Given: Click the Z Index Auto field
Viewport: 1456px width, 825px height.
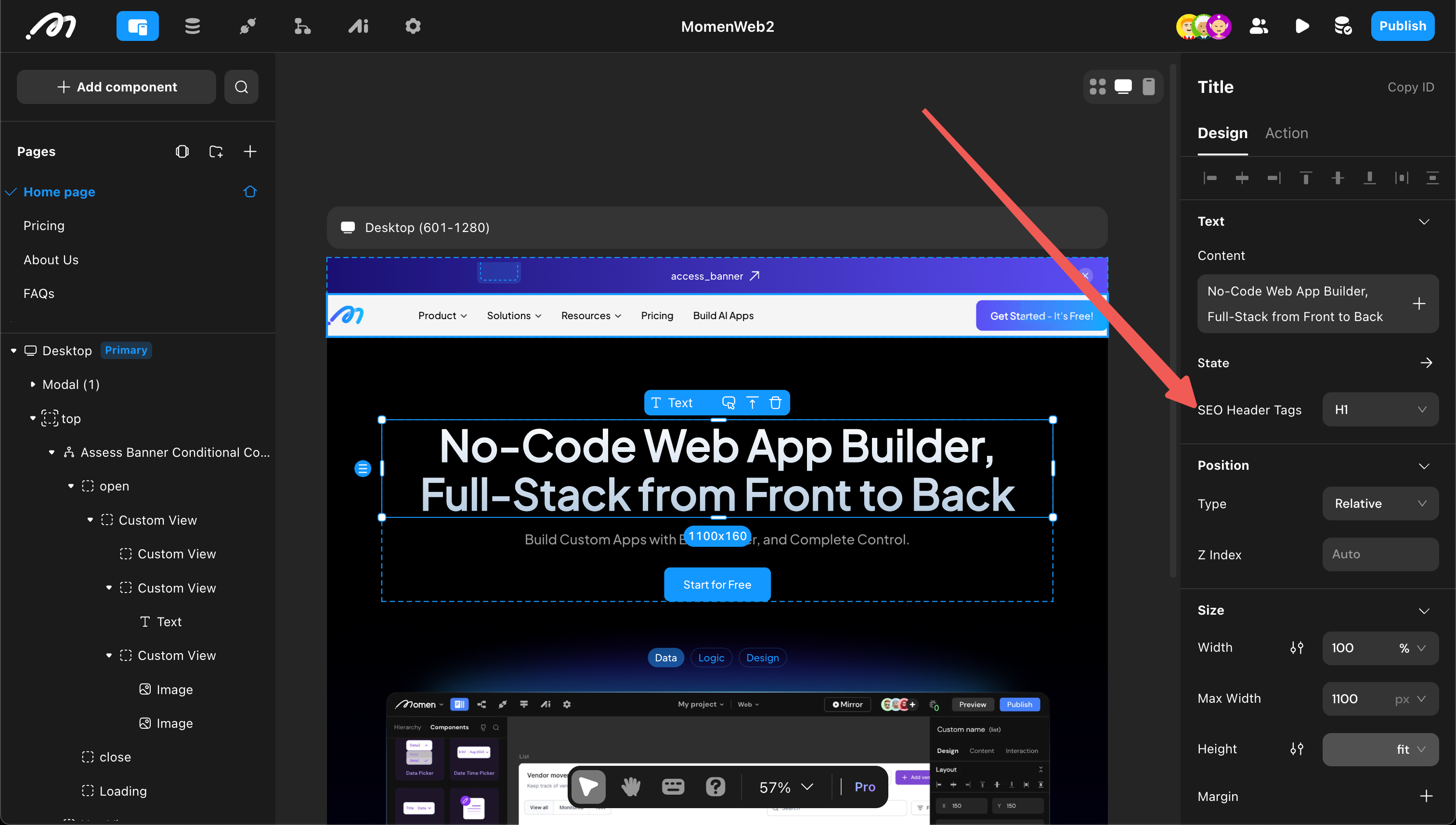Looking at the screenshot, I should click(1380, 554).
